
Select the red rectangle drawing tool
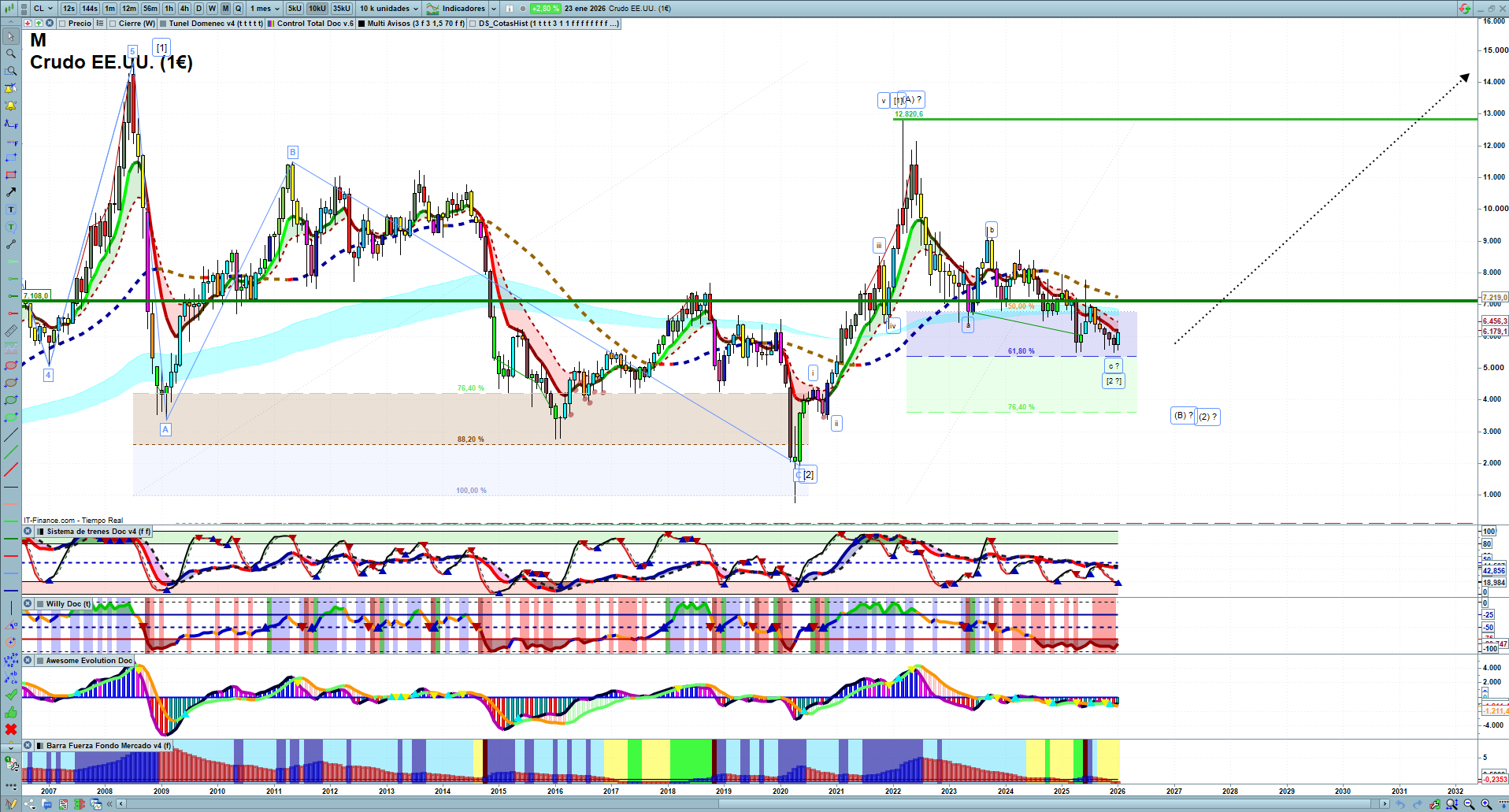point(11,175)
